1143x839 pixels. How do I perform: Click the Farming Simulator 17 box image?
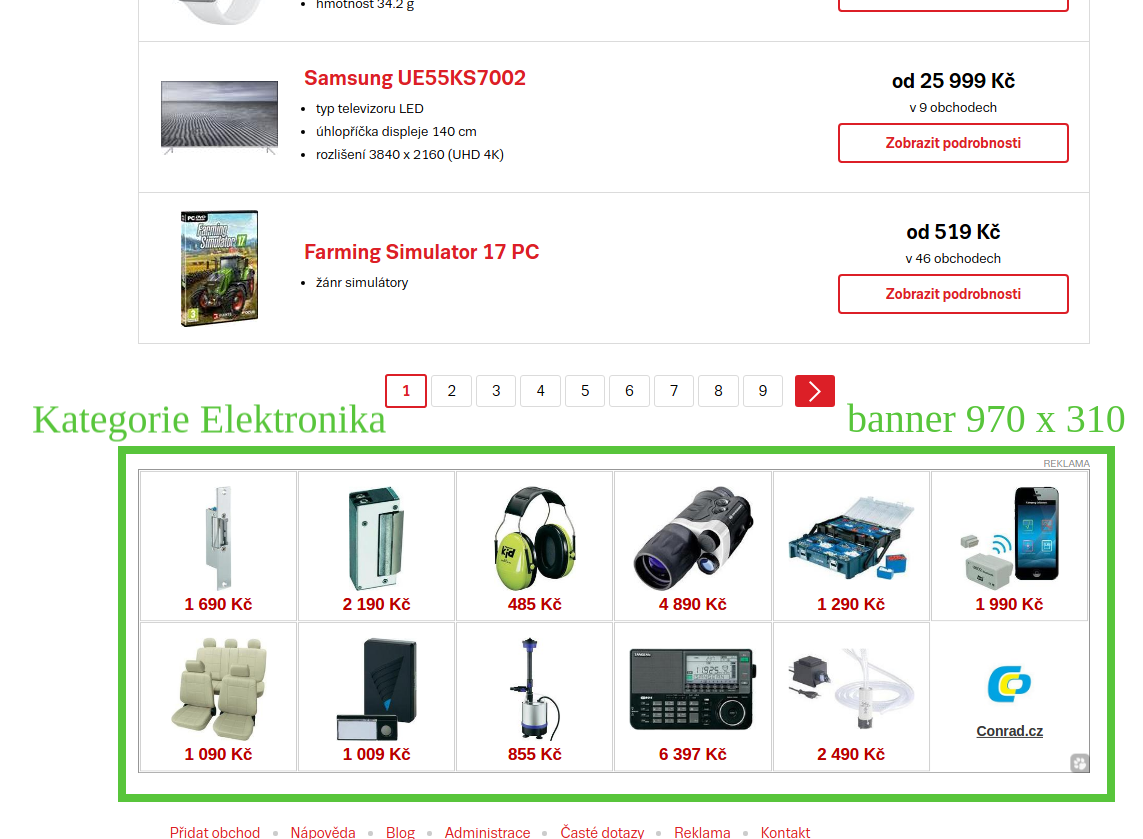(x=219, y=268)
